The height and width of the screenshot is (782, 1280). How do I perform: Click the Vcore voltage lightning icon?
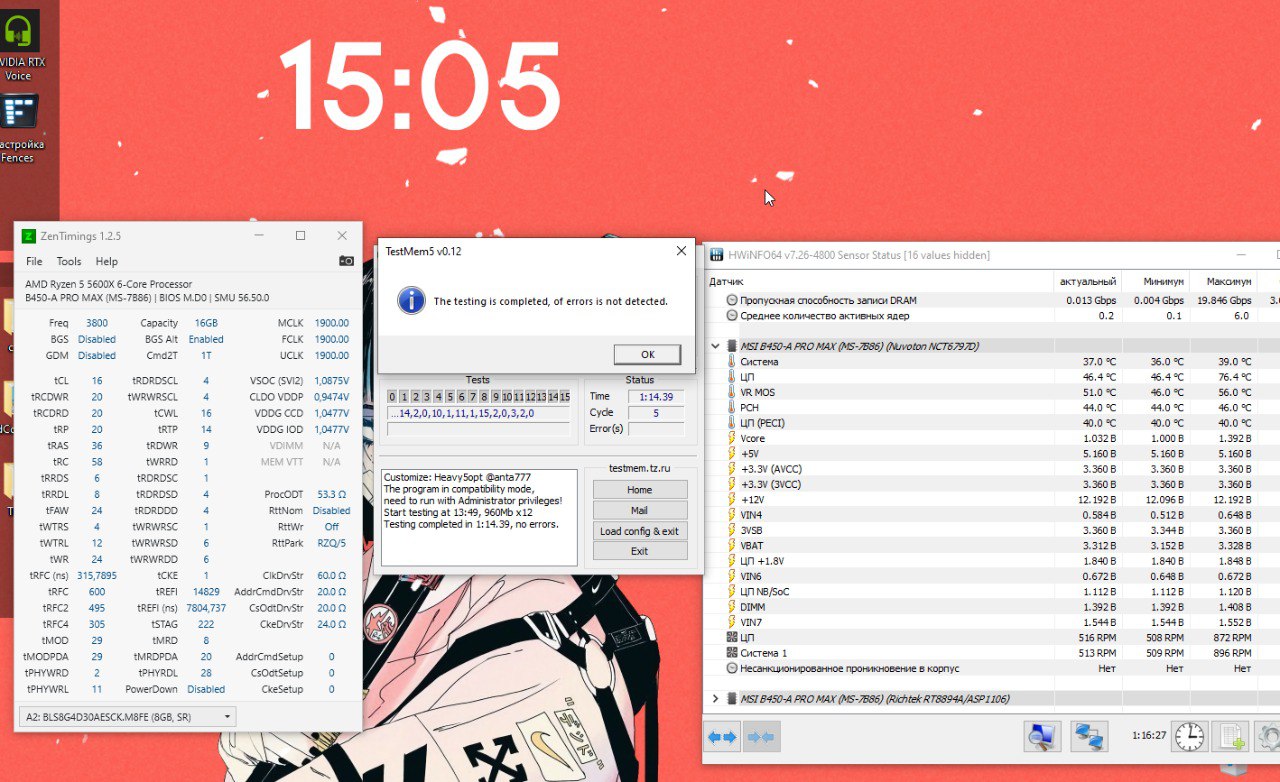click(x=732, y=438)
